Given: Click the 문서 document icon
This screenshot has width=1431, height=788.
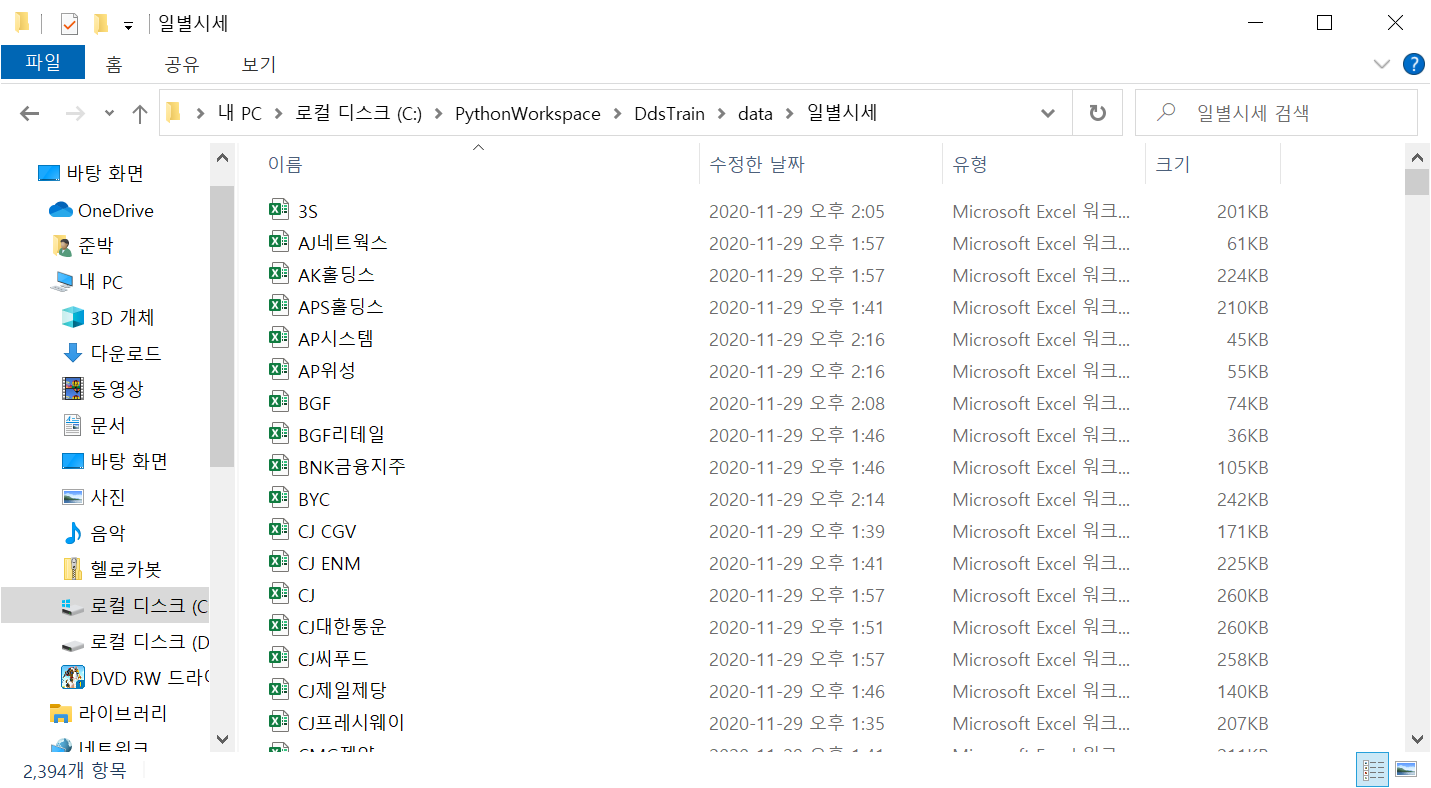Looking at the screenshot, I should [73, 425].
